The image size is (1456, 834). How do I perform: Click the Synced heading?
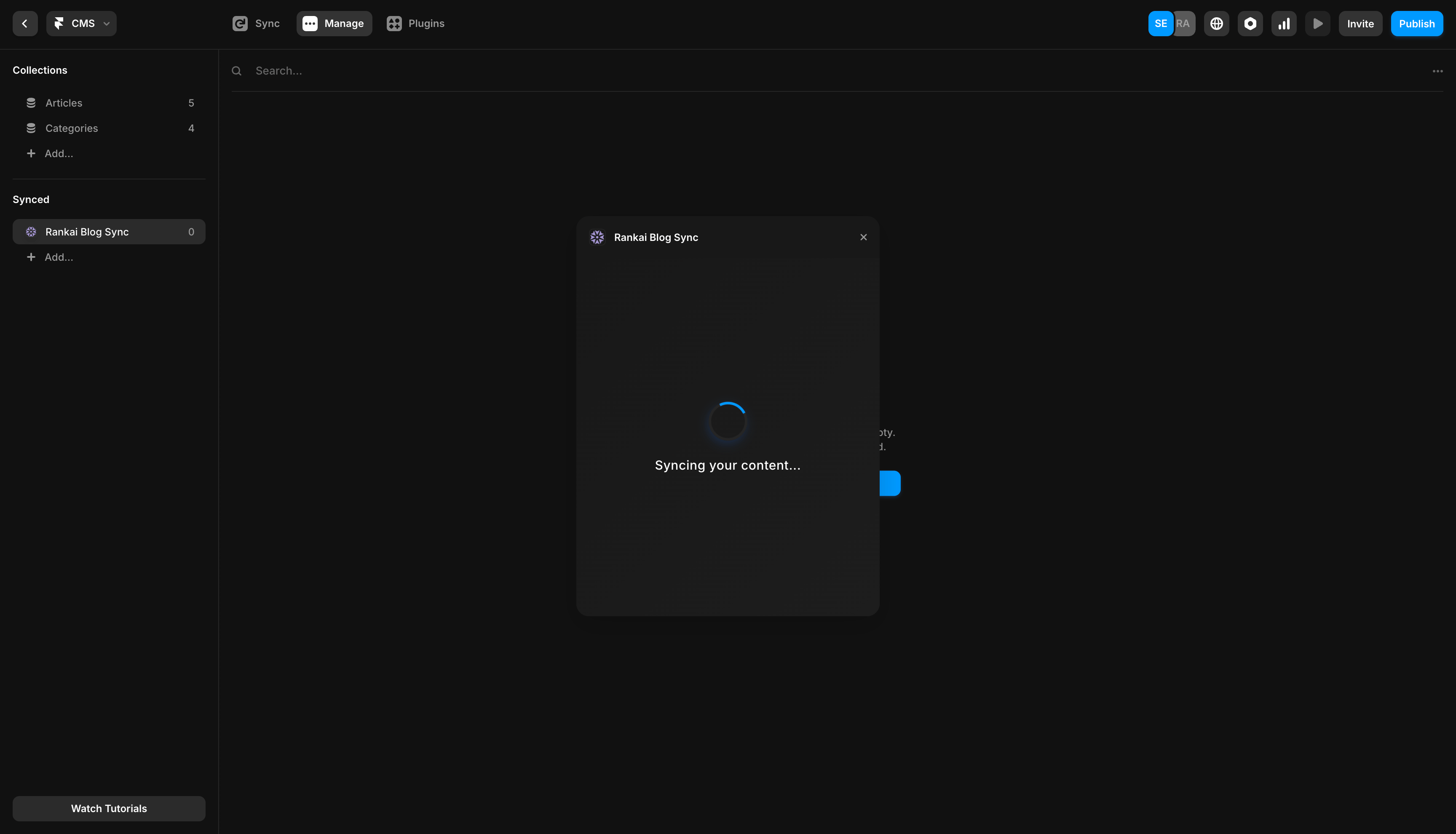[31, 199]
